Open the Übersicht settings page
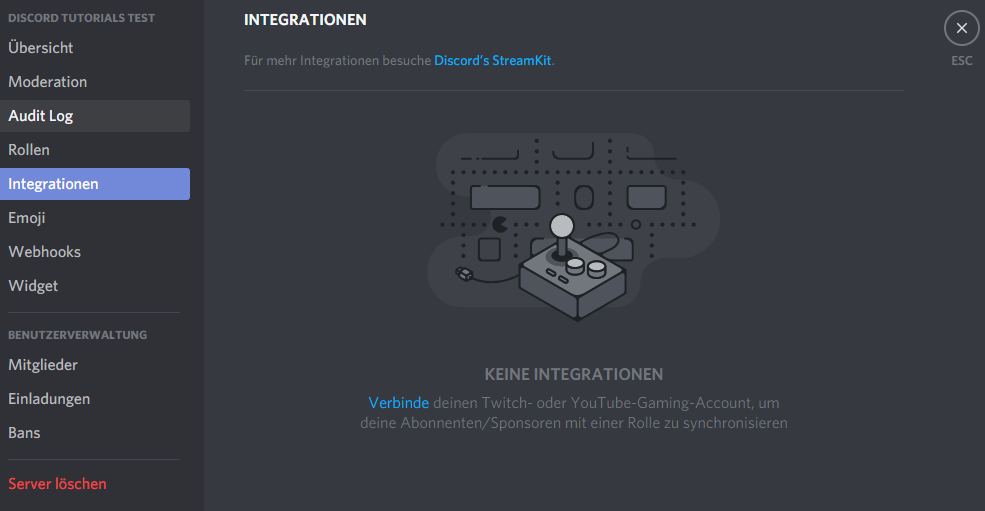Image resolution: width=985 pixels, height=511 pixels. (x=41, y=48)
